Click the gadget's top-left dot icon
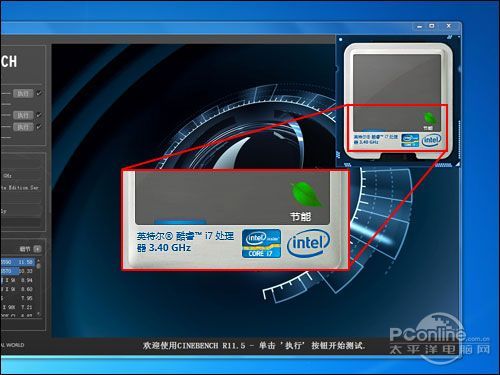Screen dimensions: 500x375 point(340,39)
